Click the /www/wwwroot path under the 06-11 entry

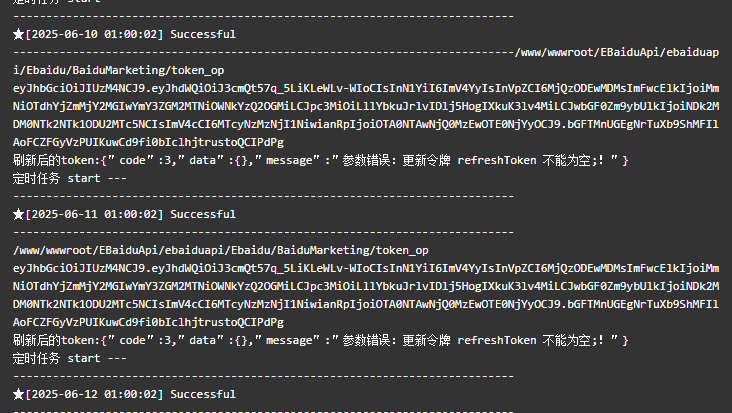click(221, 250)
